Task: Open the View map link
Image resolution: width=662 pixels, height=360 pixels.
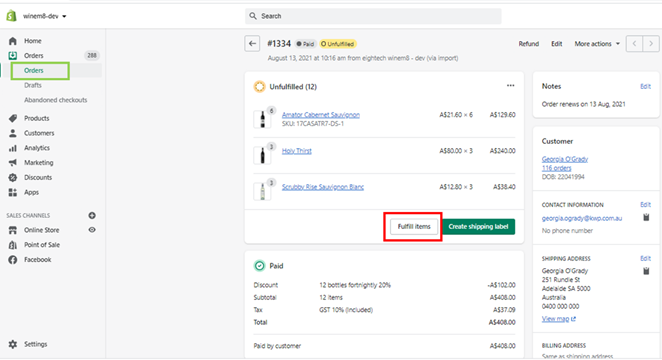Action: 559,319
